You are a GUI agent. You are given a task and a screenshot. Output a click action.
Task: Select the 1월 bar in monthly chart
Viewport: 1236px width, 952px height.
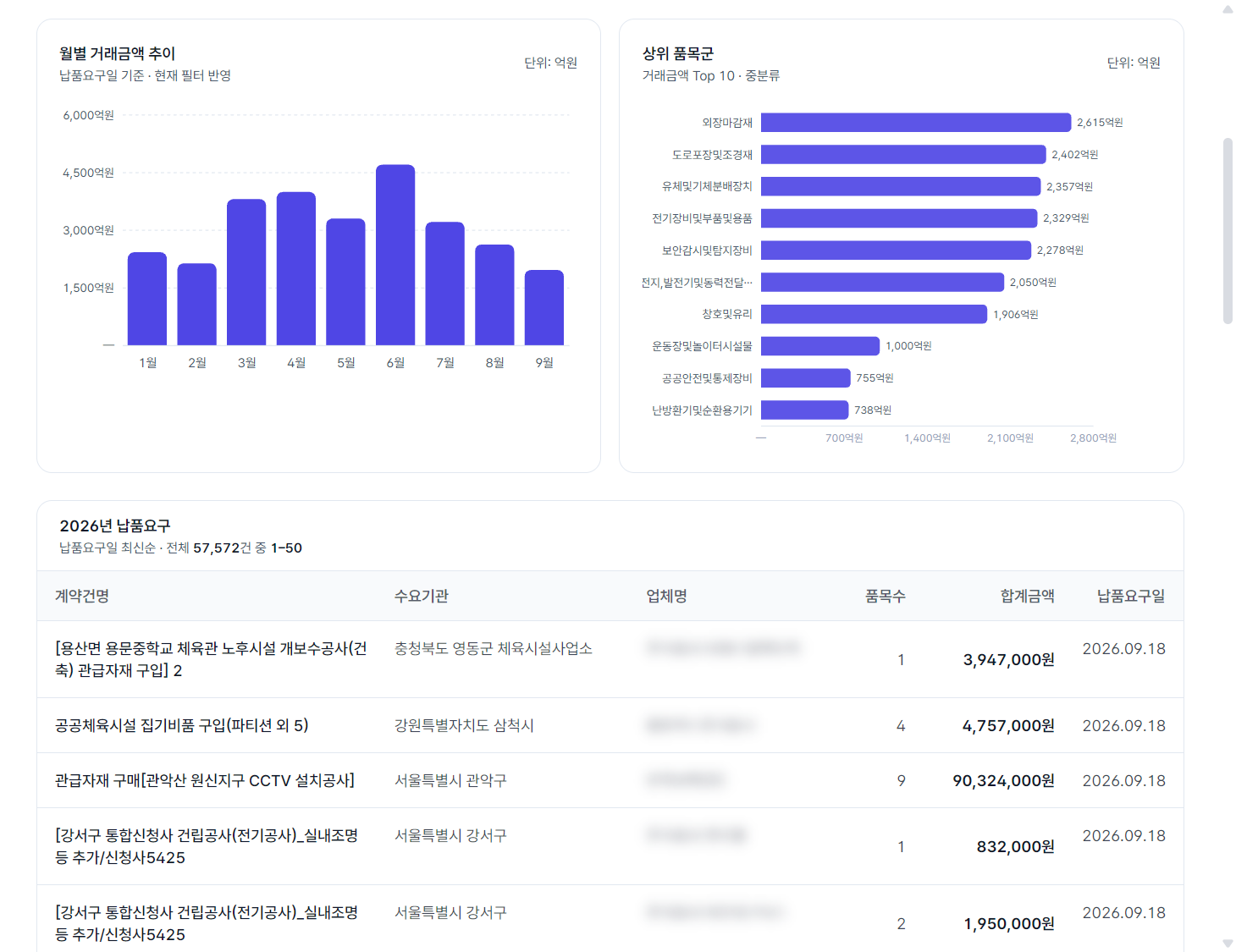pyautogui.click(x=147, y=299)
